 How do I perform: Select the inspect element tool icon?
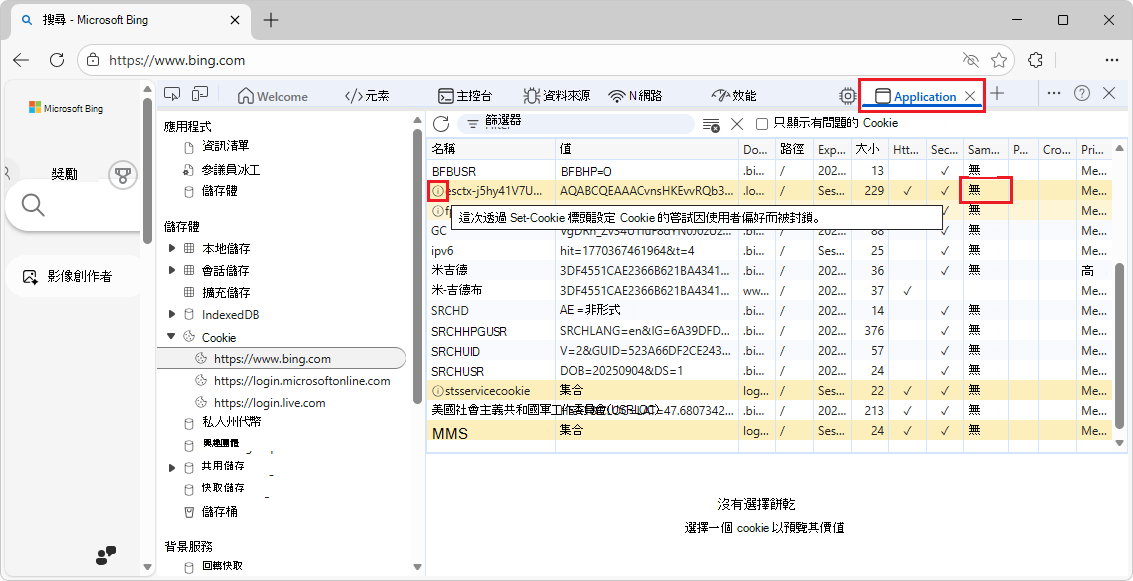(172, 93)
